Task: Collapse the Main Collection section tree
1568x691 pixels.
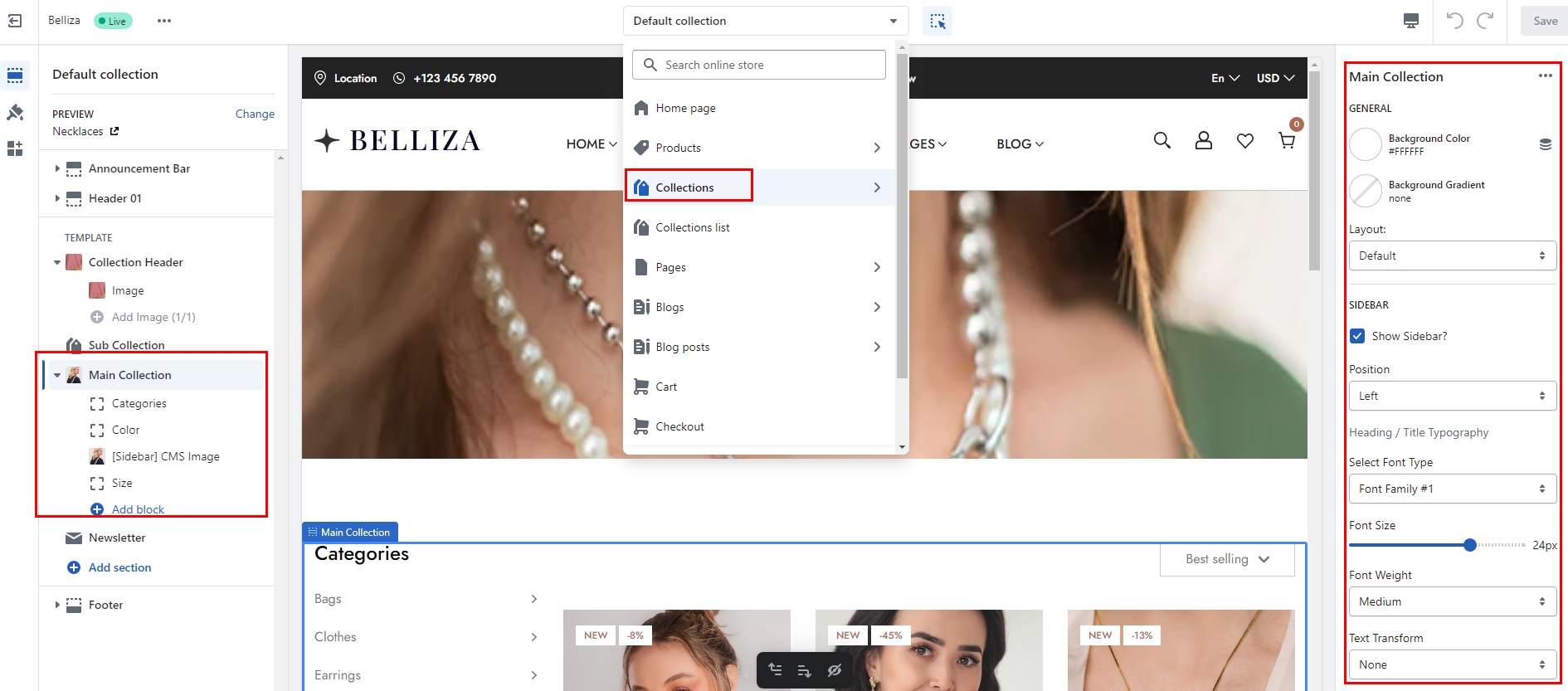Action: click(x=57, y=376)
